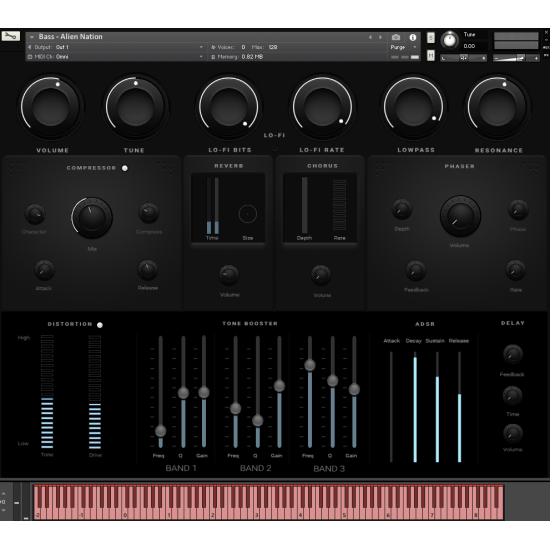Go to the next instrument arrow

pyautogui.click(x=380, y=37)
